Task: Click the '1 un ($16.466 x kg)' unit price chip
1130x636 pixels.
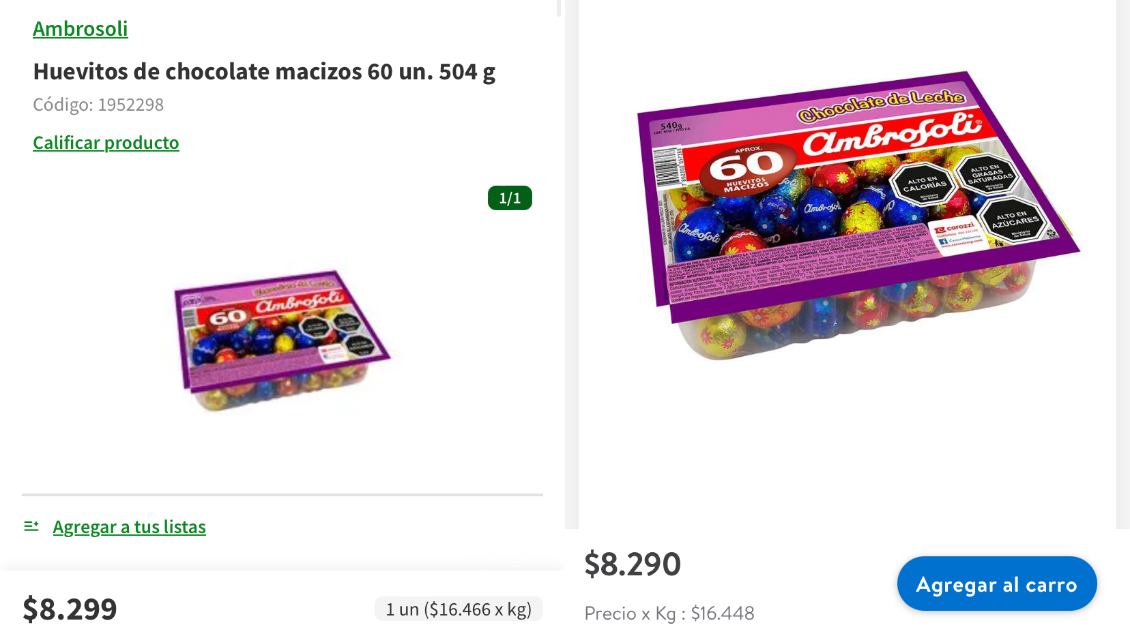Action: tap(459, 607)
